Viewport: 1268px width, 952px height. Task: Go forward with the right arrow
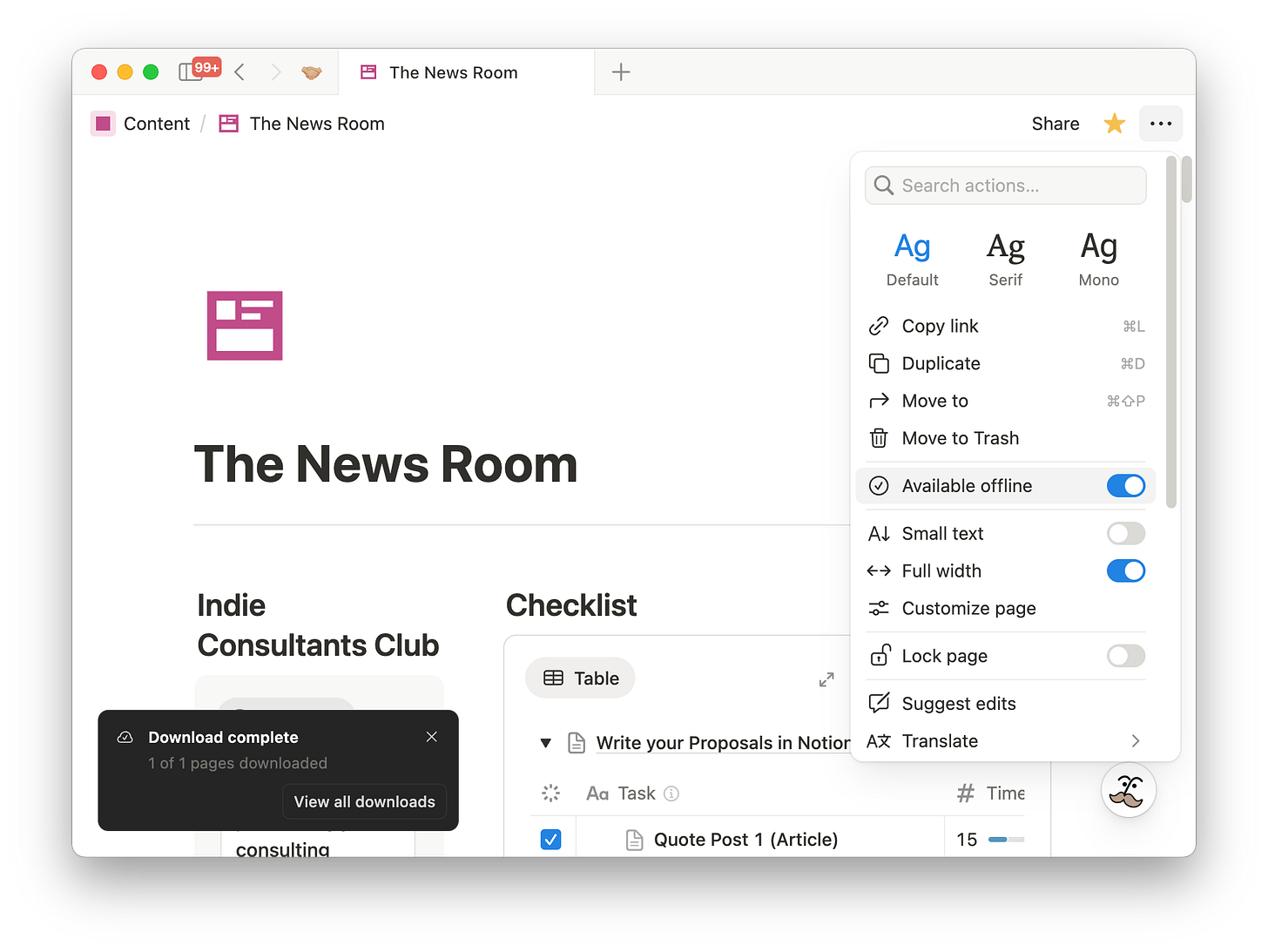pyautogui.click(x=275, y=72)
